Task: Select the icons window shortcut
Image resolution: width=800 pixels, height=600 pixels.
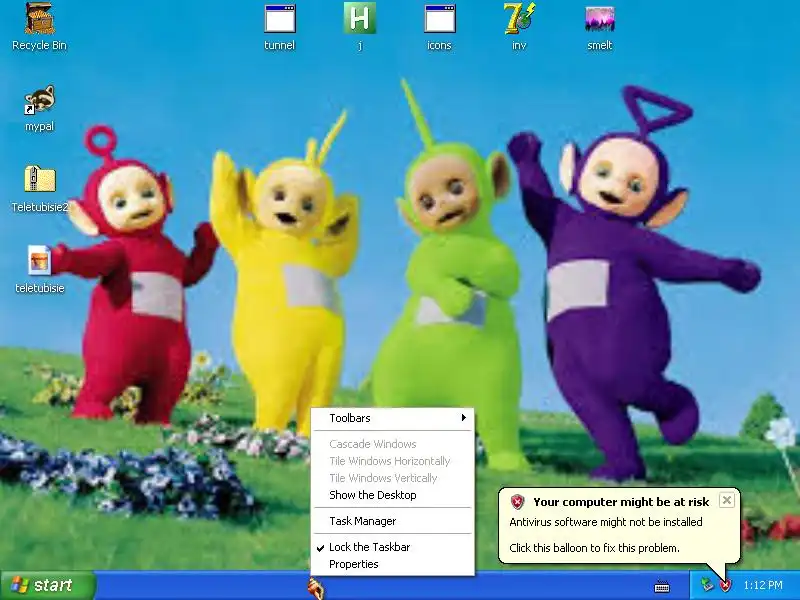Action: point(439,28)
